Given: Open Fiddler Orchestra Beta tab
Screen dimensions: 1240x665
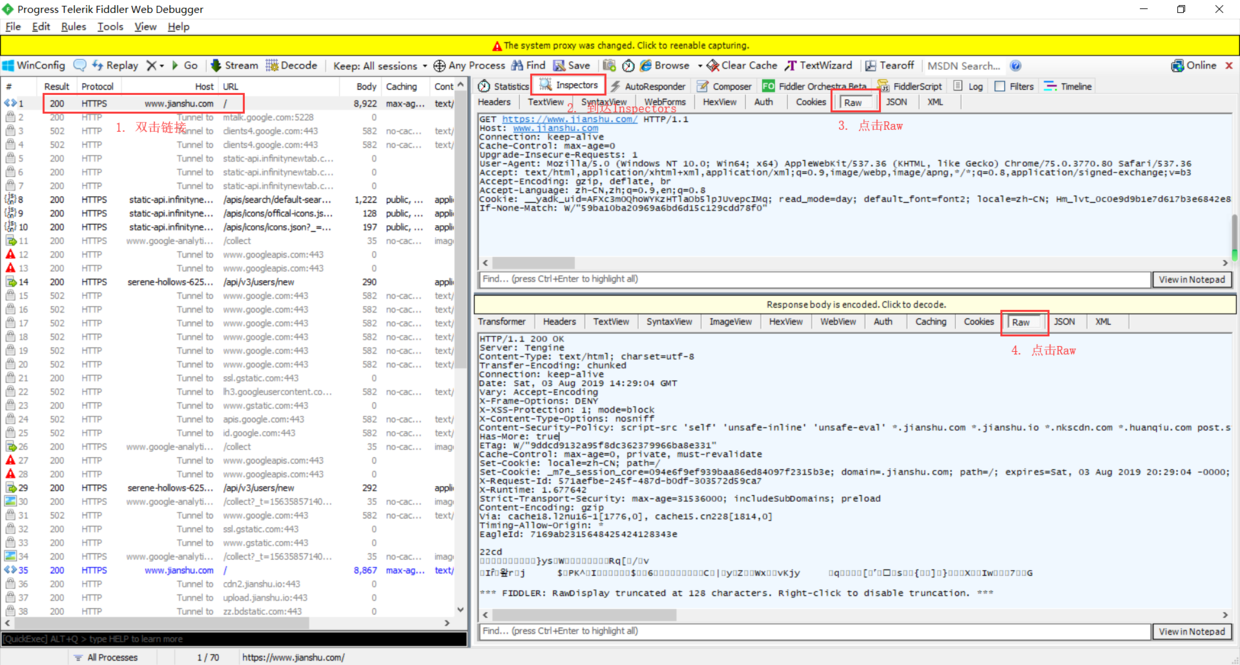Looking at the screenshot, I should (x=814, y=86).
